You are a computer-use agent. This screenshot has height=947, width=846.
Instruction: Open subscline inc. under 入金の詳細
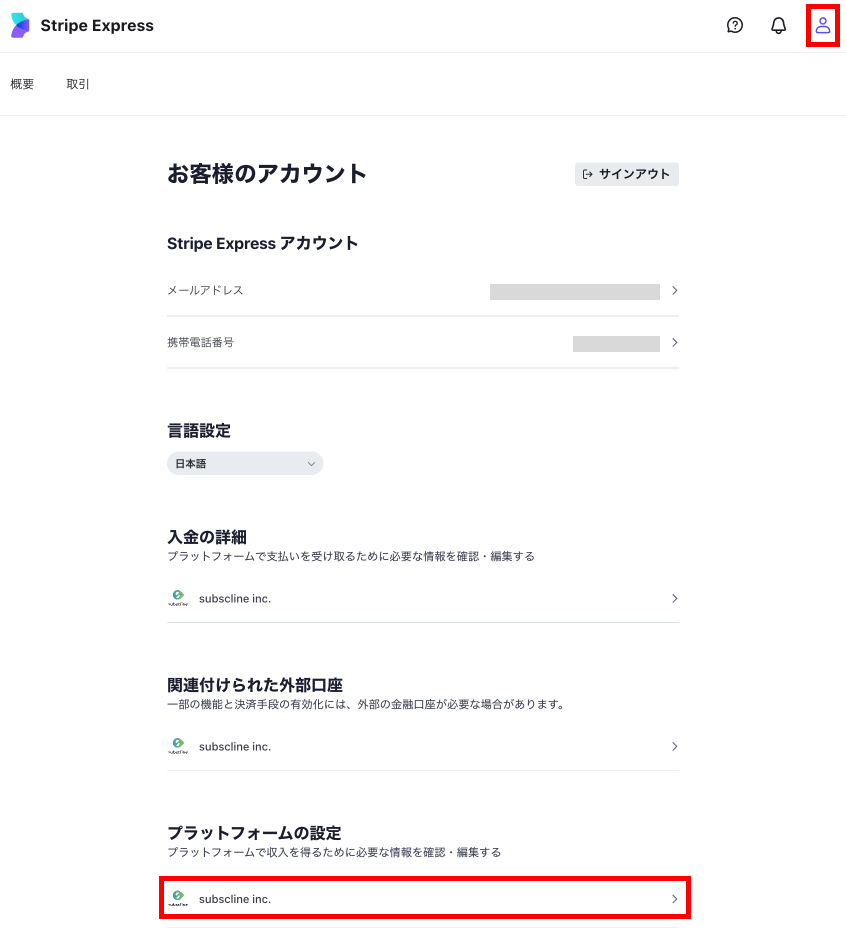423,599
